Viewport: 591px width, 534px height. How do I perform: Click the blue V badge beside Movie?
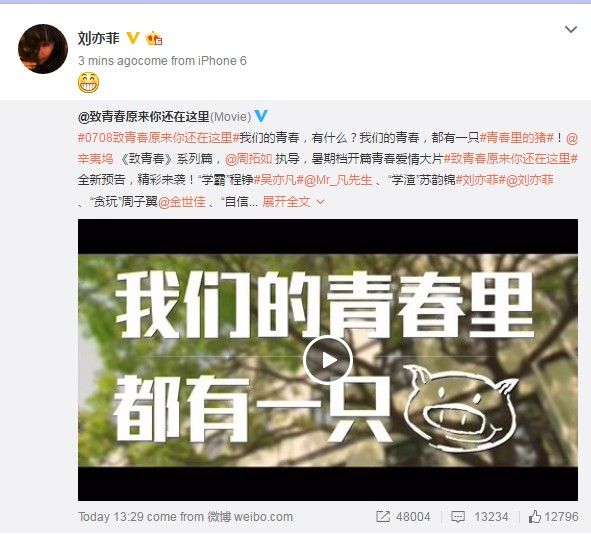261,116
